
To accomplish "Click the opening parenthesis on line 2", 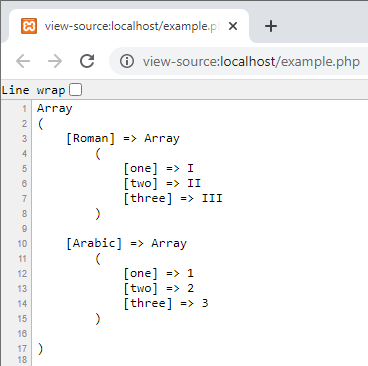I will [40, 124].
